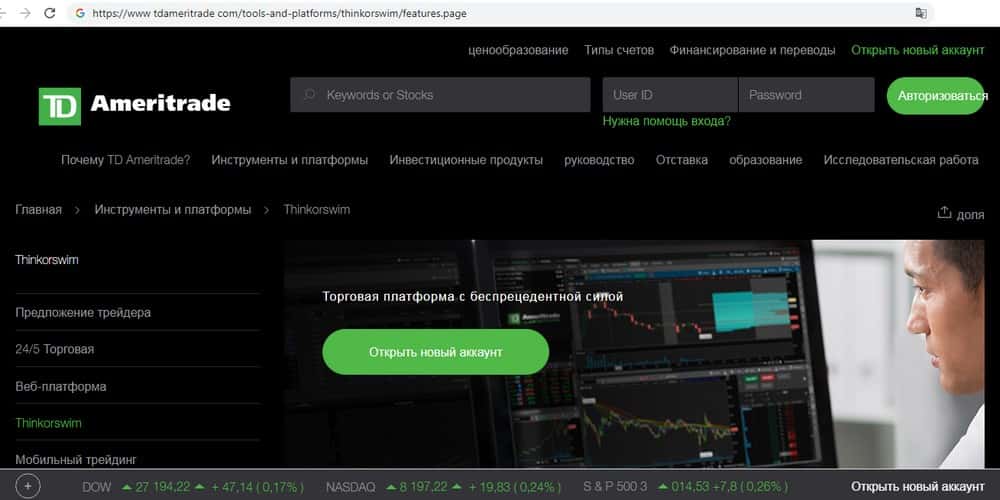Open the ценообразование link
This screenshot has height=500, width=1000.
pyautogui.click(x=518, y=50)
